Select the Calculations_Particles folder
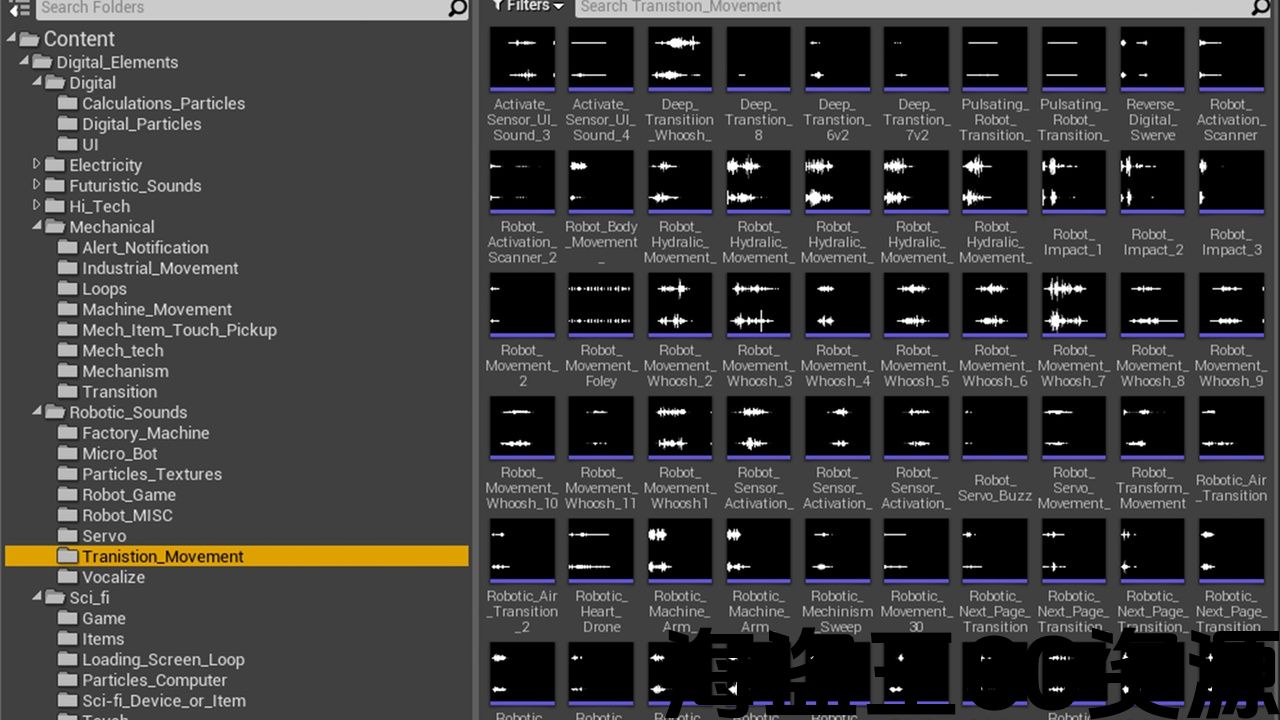The width and height of the screenshot is (1280, 720). pyautogui.click(x=162, y=103)
